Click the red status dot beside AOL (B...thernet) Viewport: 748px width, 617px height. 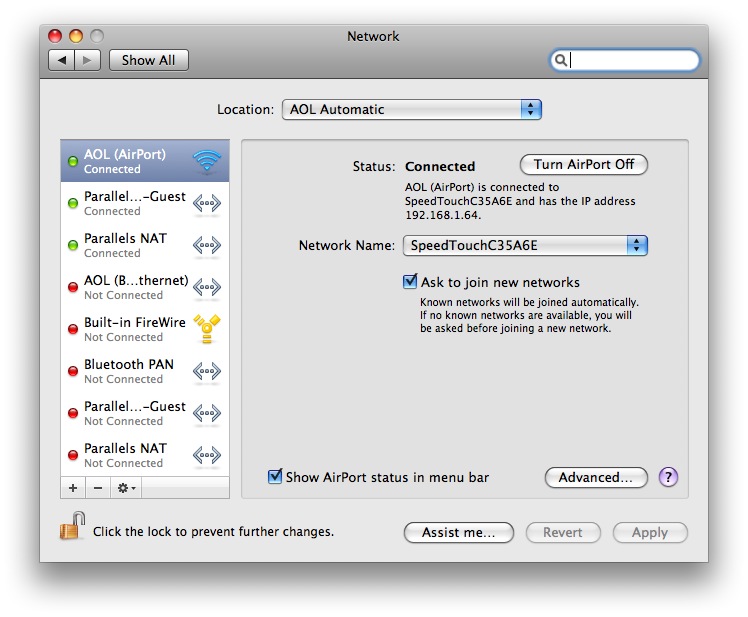pyautogui.click(x=73, y=287)
